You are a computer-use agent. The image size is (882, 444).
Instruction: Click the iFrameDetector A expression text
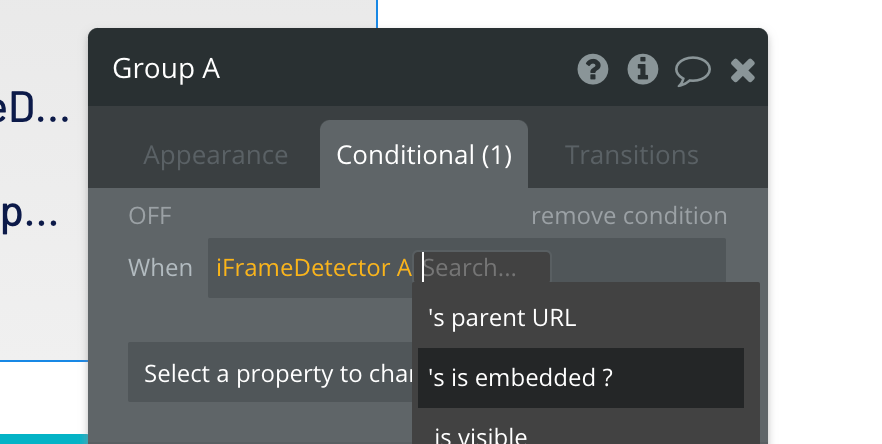(x=314, y=268)
